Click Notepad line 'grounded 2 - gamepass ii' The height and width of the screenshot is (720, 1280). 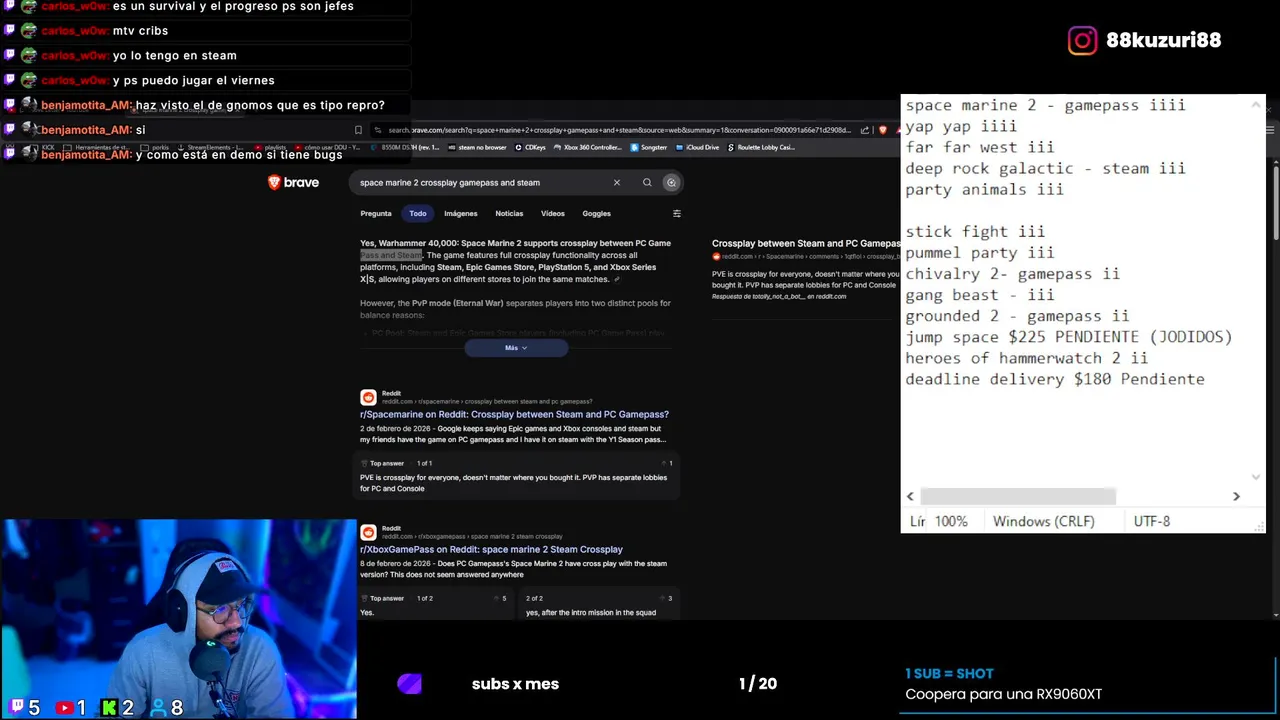coord(1017,315)
